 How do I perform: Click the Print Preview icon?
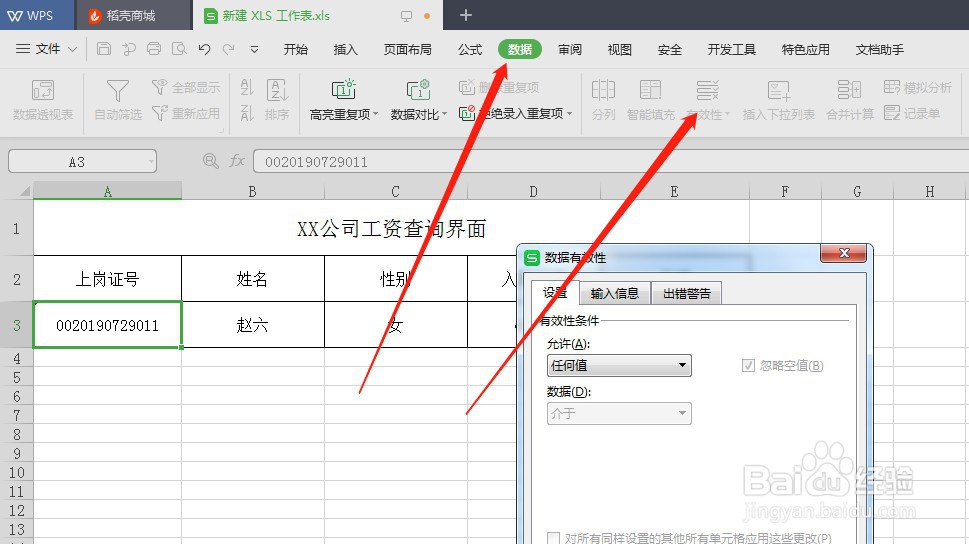(x=179, y=49)
